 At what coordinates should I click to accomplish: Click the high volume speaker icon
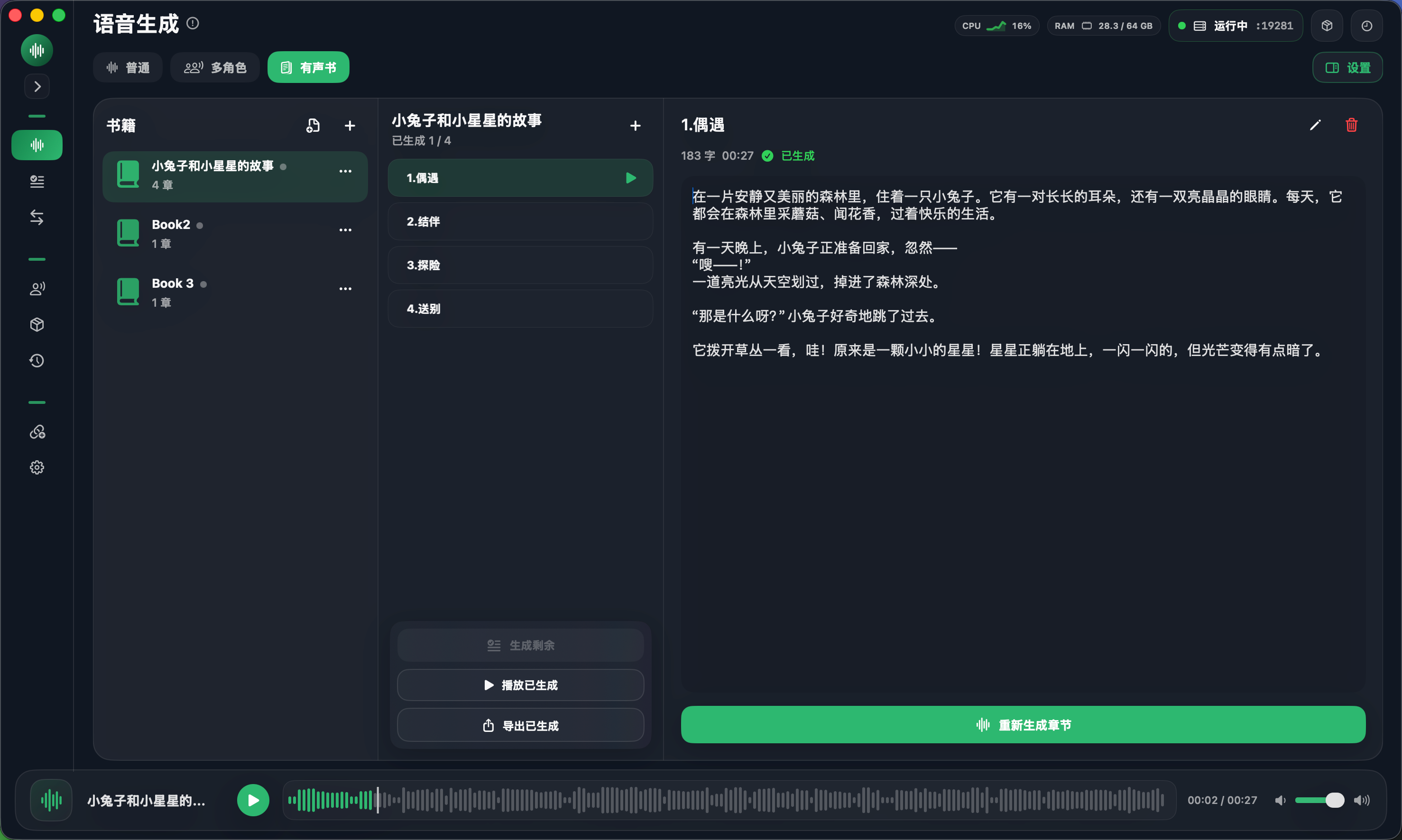[1362, 800]
